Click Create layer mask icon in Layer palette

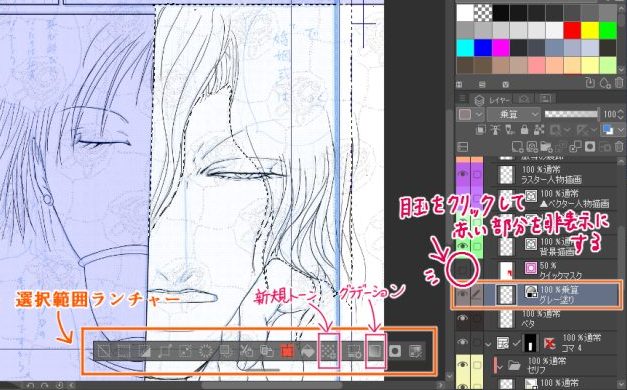(590, 147)
